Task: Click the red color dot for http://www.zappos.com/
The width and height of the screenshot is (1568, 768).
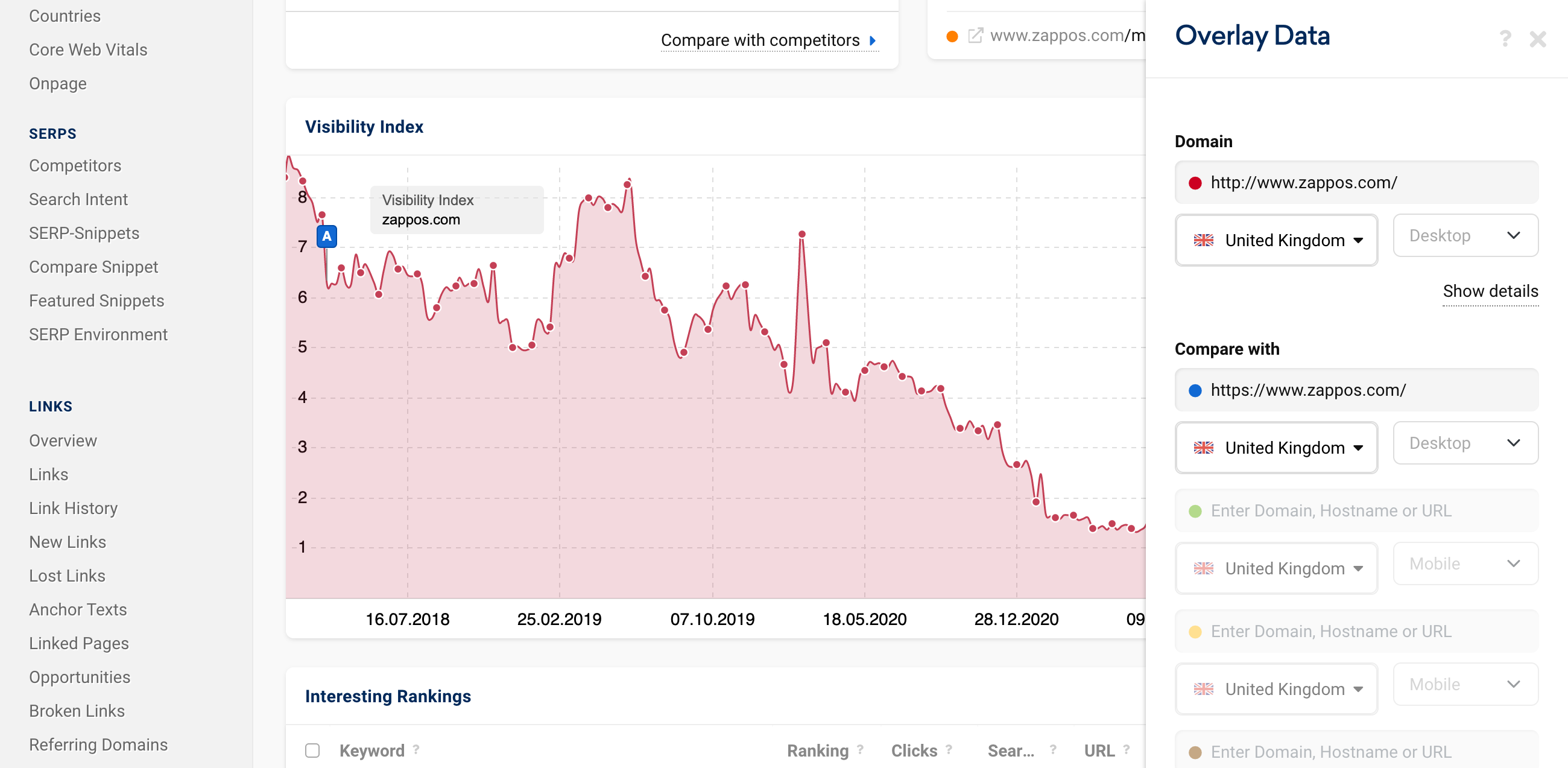Action: [x=1195, y=183]
